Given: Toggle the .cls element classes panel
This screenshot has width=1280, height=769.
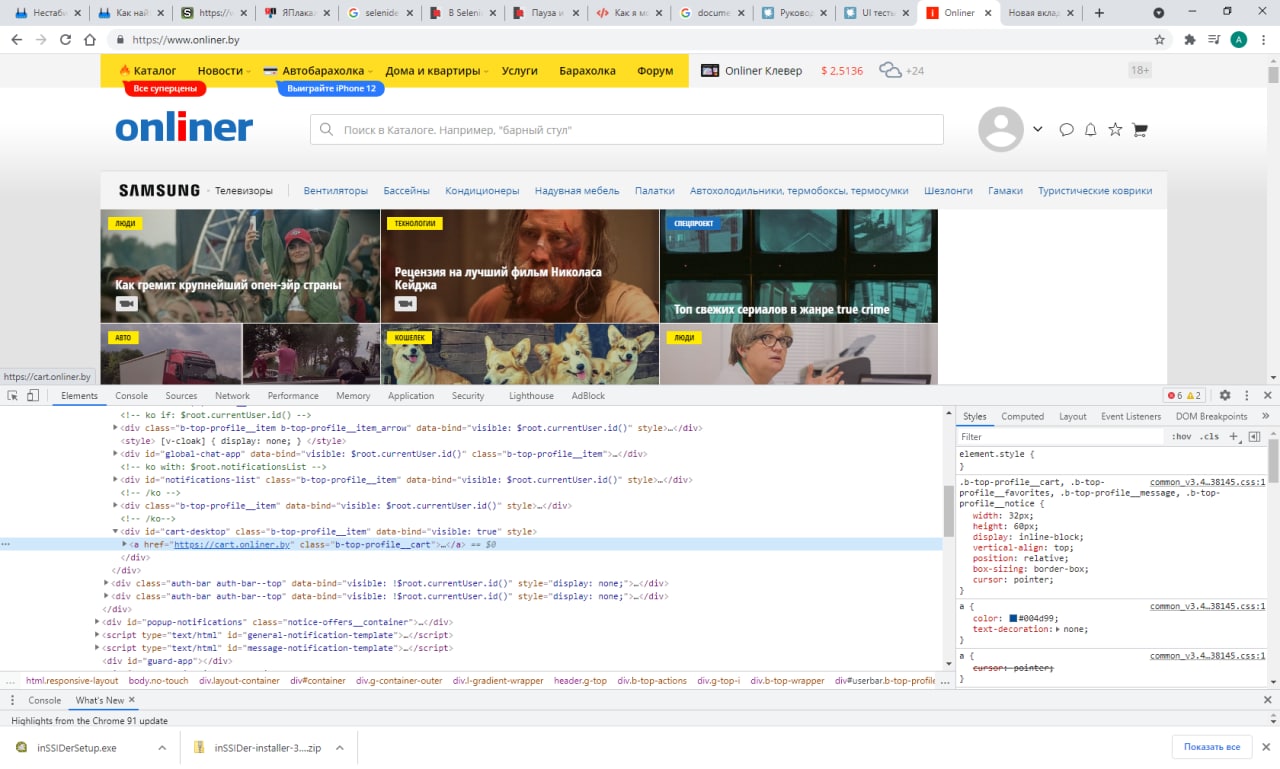Looking at the screenshot, I should tap(1210, 437).
